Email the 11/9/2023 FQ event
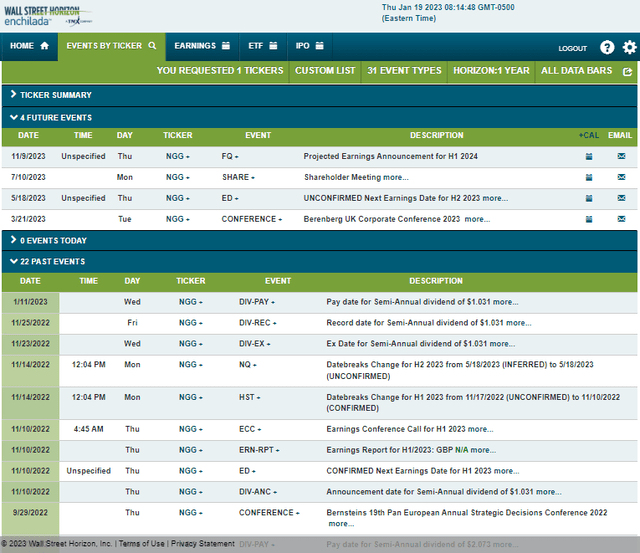Screen dimensions: 640x553 pos(621,156)
